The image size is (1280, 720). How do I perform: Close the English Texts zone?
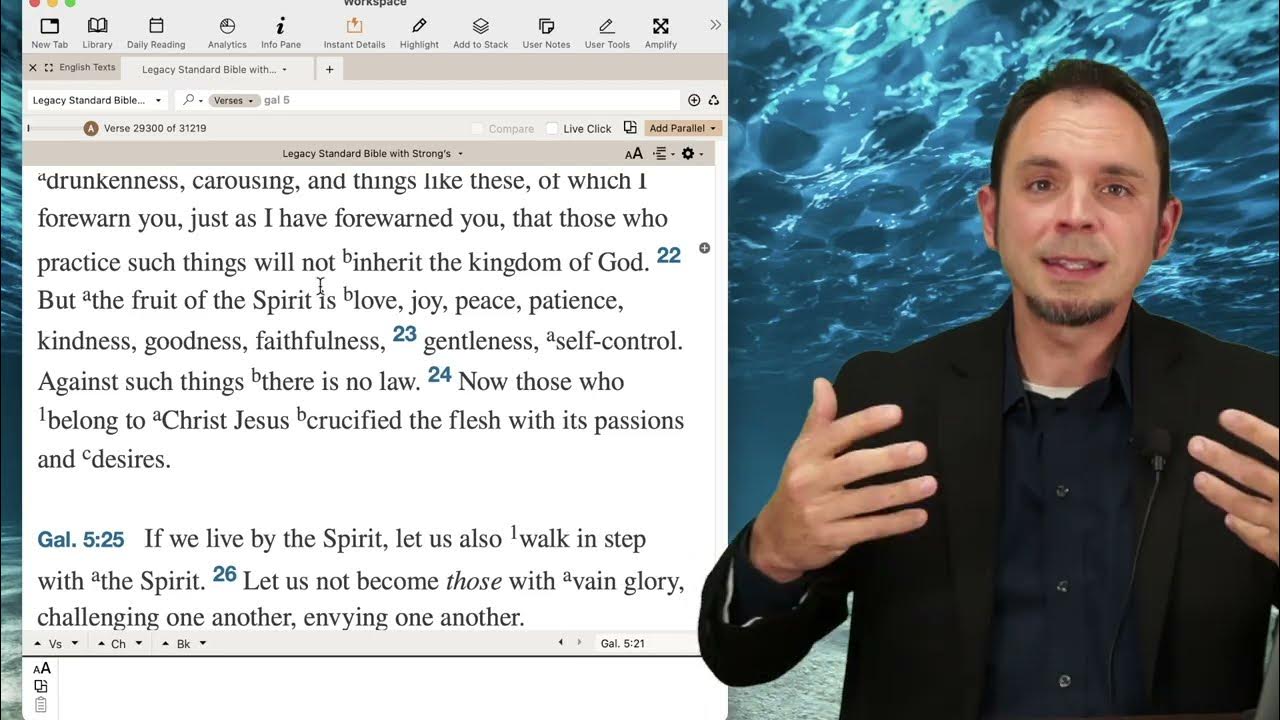[33, 68]
